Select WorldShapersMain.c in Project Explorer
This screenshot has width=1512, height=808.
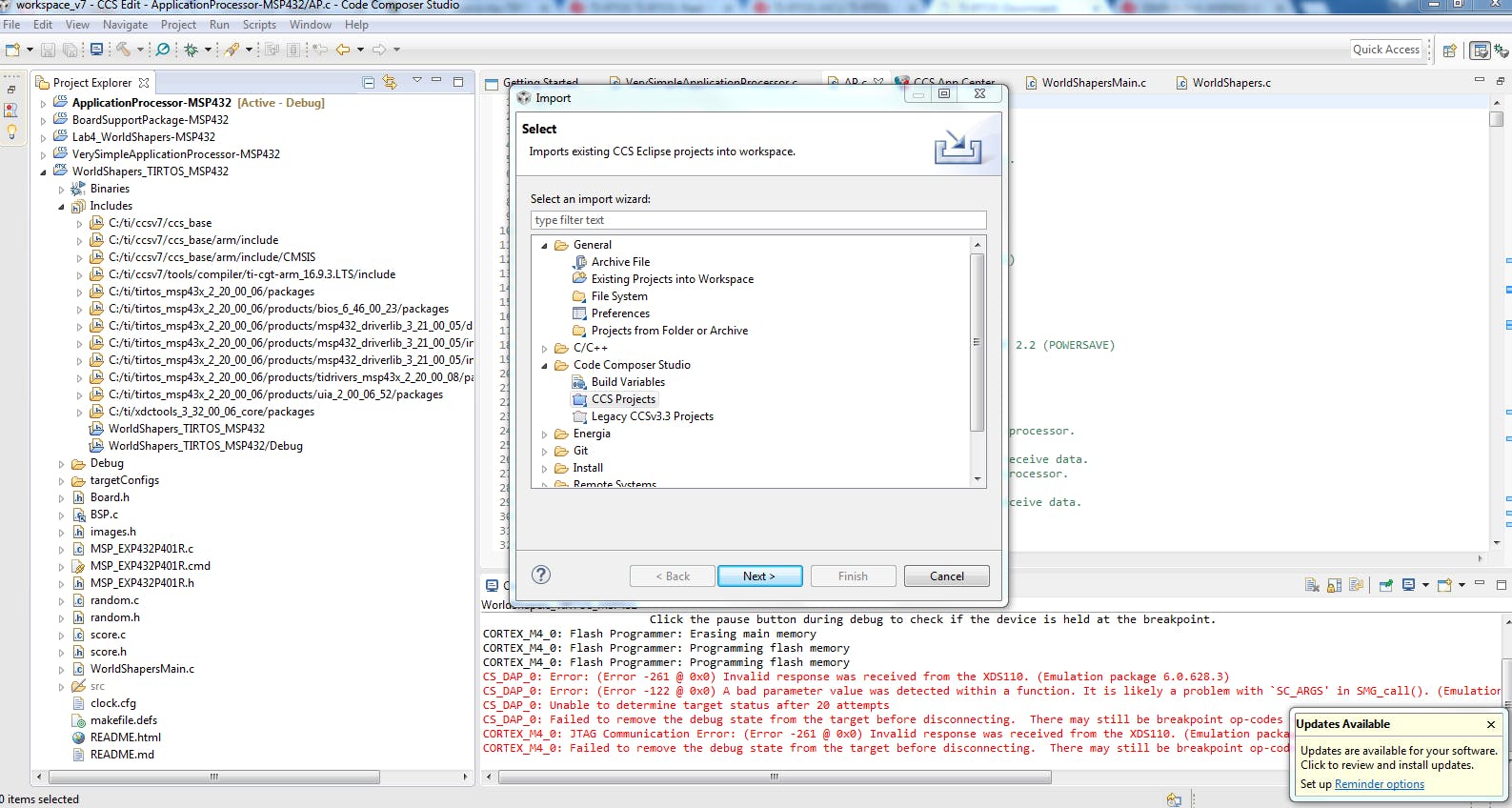tap(142, 669)
